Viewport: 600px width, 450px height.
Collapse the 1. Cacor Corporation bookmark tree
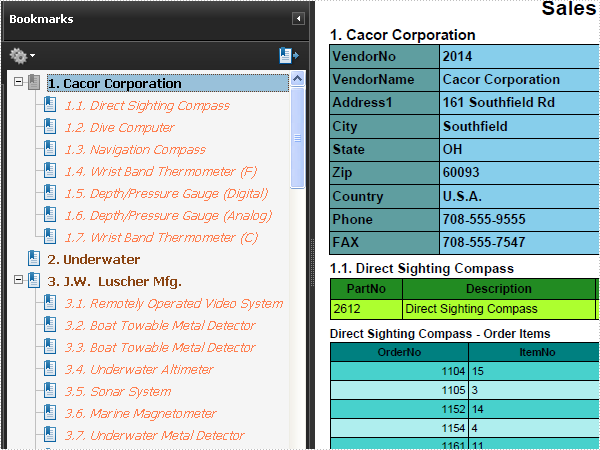[x=18, y=82]
